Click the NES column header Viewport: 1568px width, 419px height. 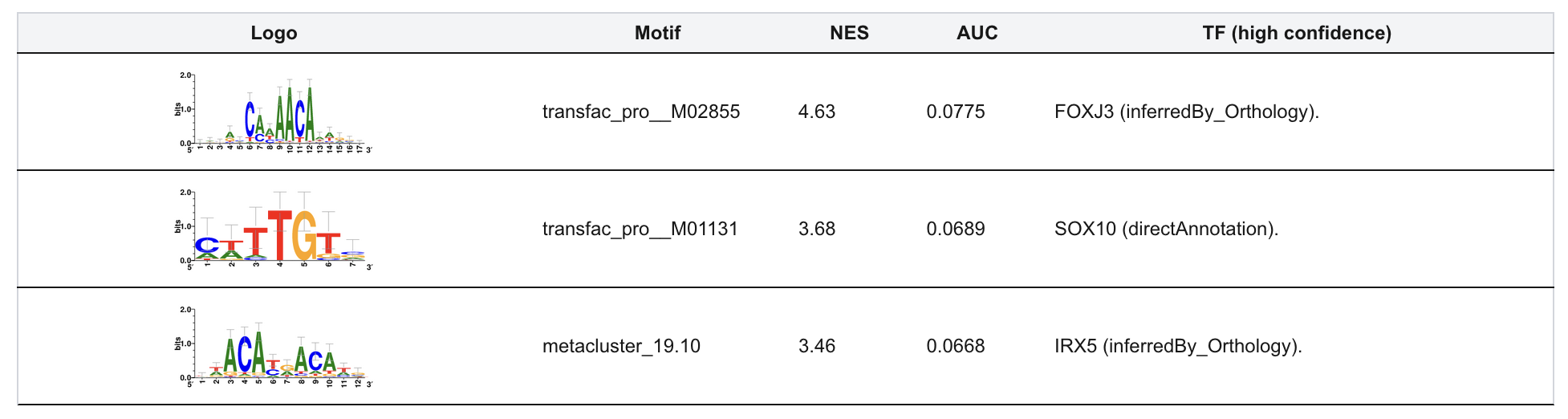tap(849, 33)
